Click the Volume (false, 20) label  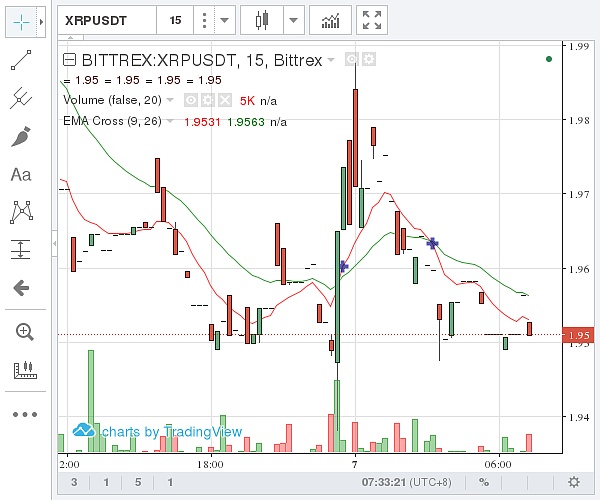(x=112, y=100)
